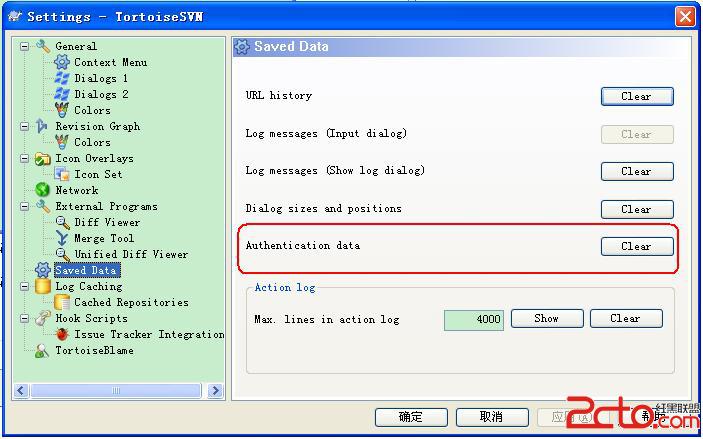This screenshot has width=703, height=439.
Task: Click the Diff Viewer magnifier icon
Action: coord(62,222)
